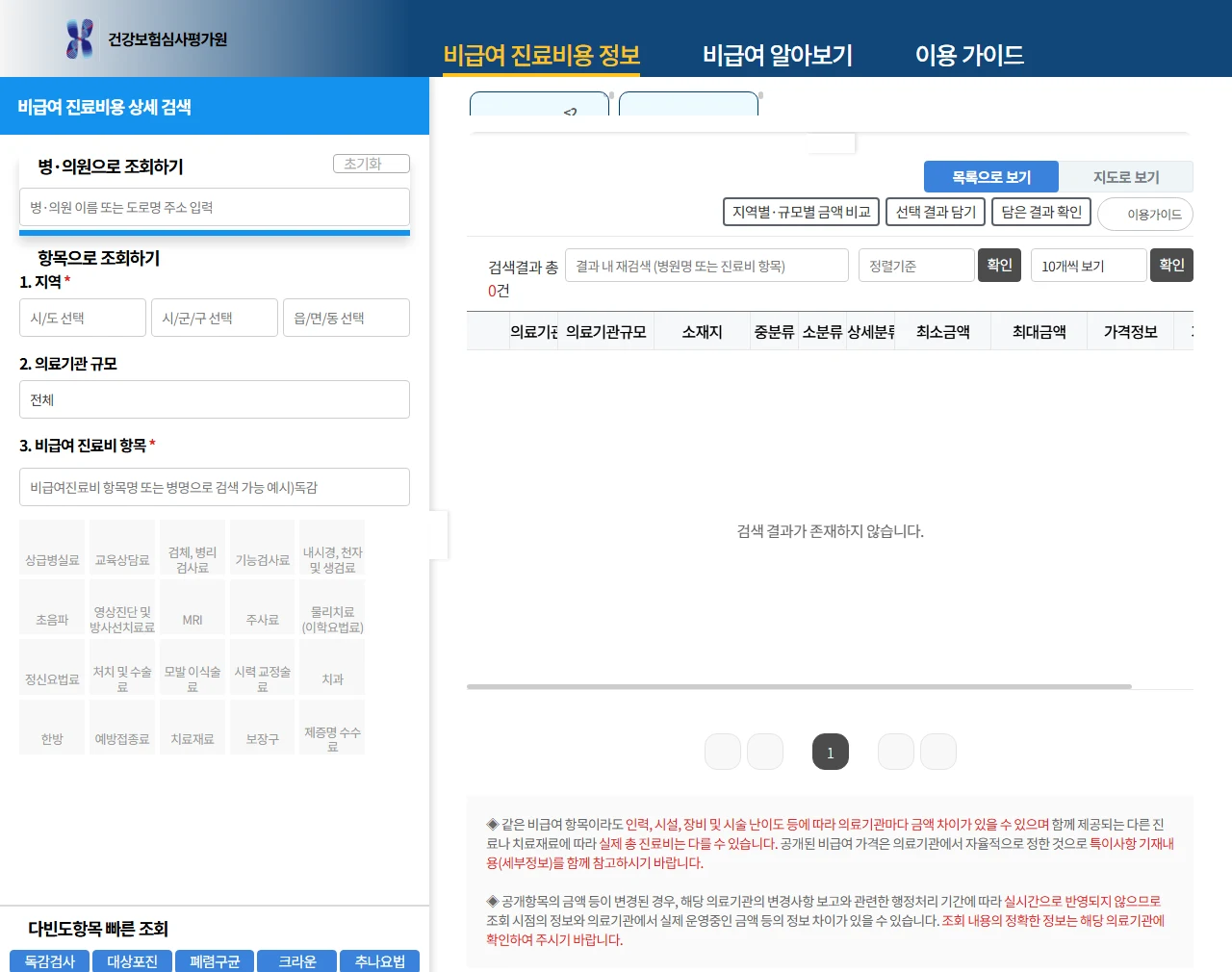This screenshot has height=972, width=1232.
Task: Choose the 물리치료(이학요법료) tile
Action: 332,607
